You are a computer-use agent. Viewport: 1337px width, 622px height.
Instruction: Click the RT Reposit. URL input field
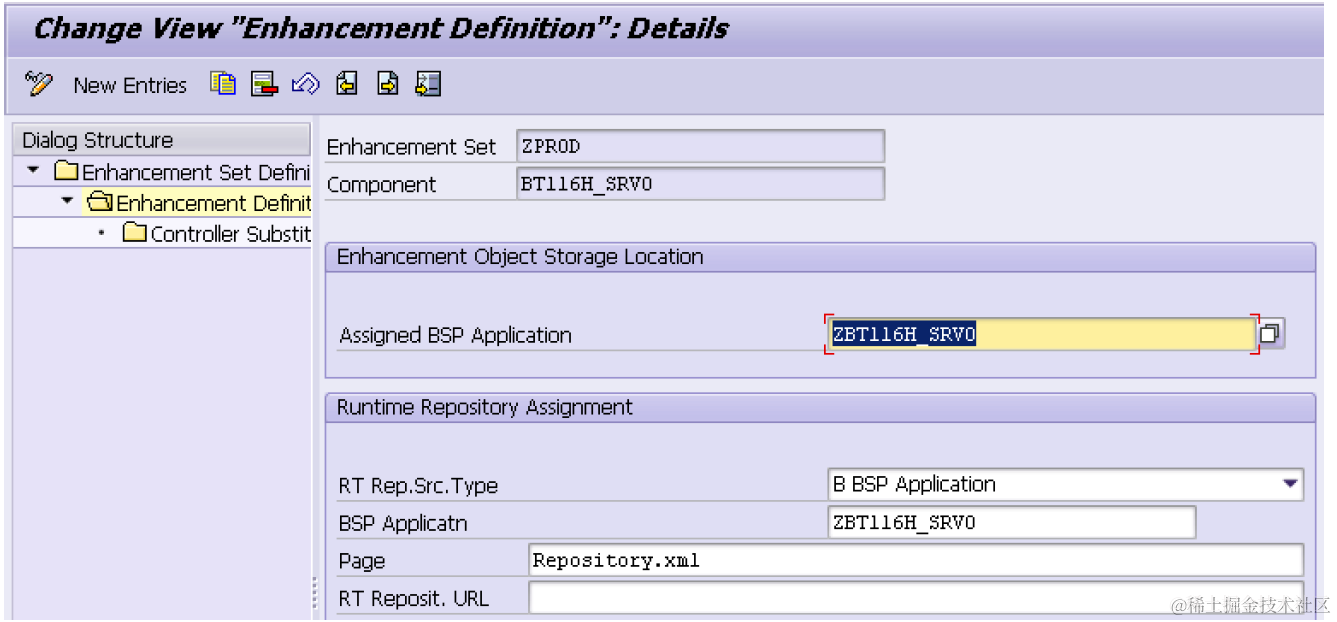tap(916, 598)
